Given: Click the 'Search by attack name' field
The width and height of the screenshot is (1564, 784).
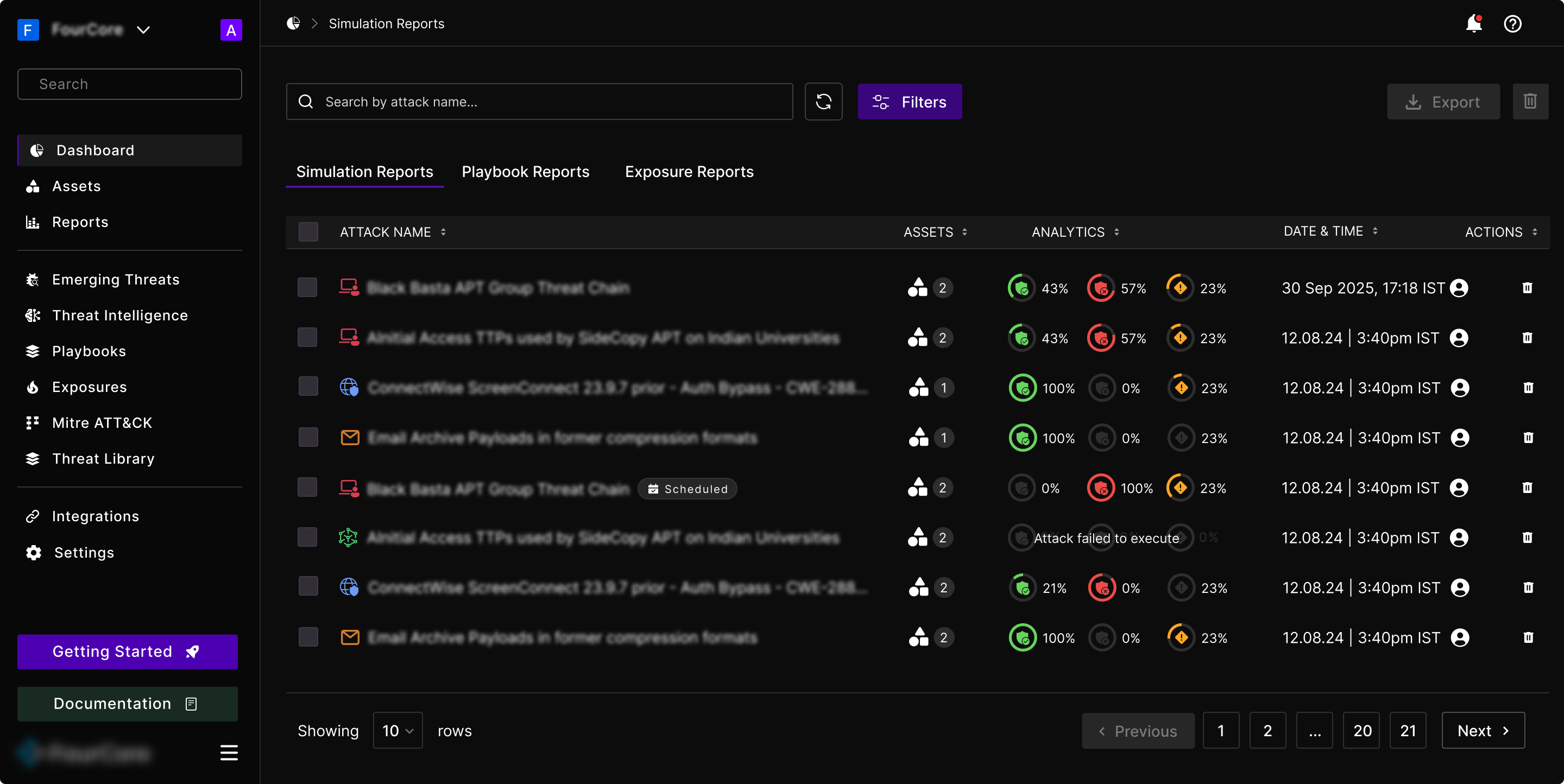Looking at the screenshot, I should (x=539, y=102).
